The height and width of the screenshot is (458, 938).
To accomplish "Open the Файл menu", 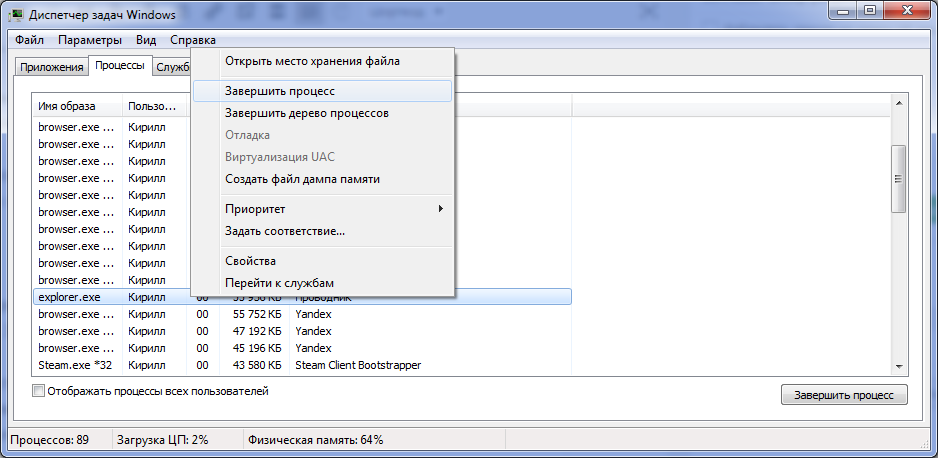I will pyautogui.click(x=29, y=41).
